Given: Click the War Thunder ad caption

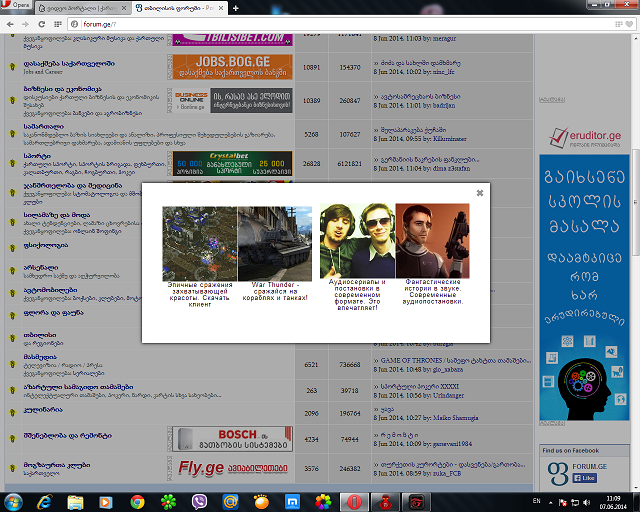Looking at the screenshot, I should (275, 291).
